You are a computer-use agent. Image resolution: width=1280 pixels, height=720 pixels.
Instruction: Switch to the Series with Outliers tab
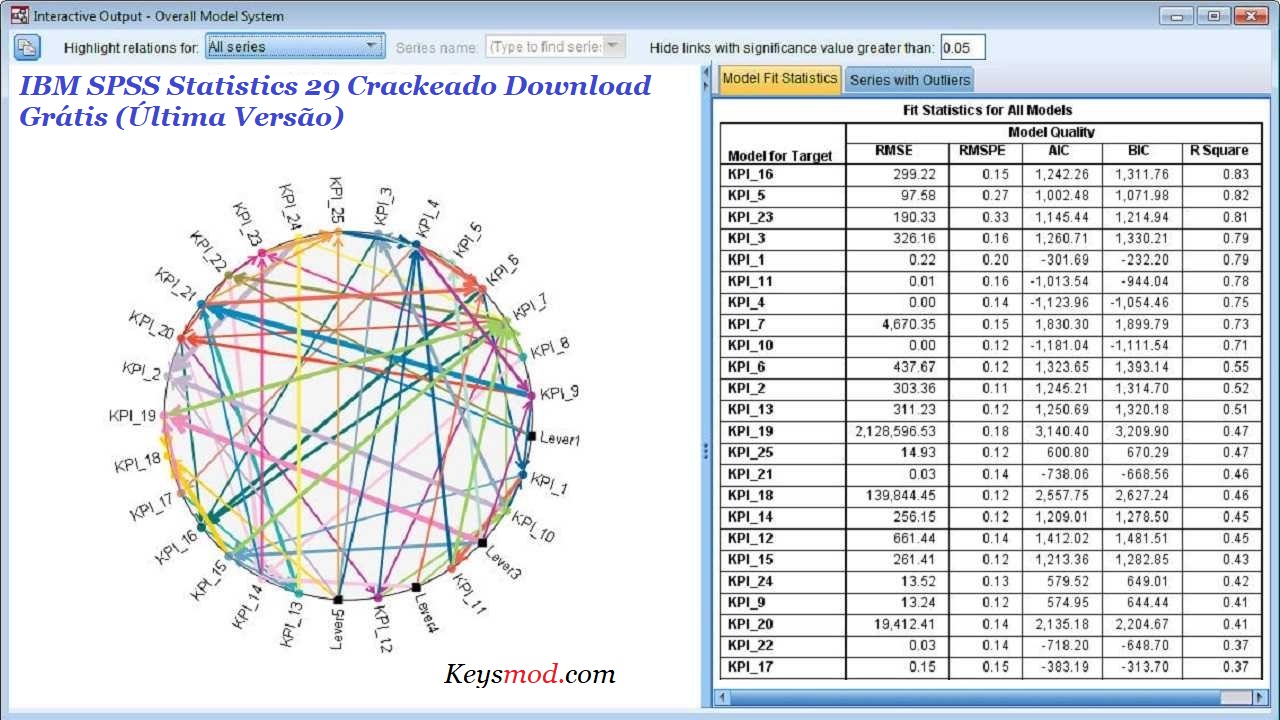909,80
